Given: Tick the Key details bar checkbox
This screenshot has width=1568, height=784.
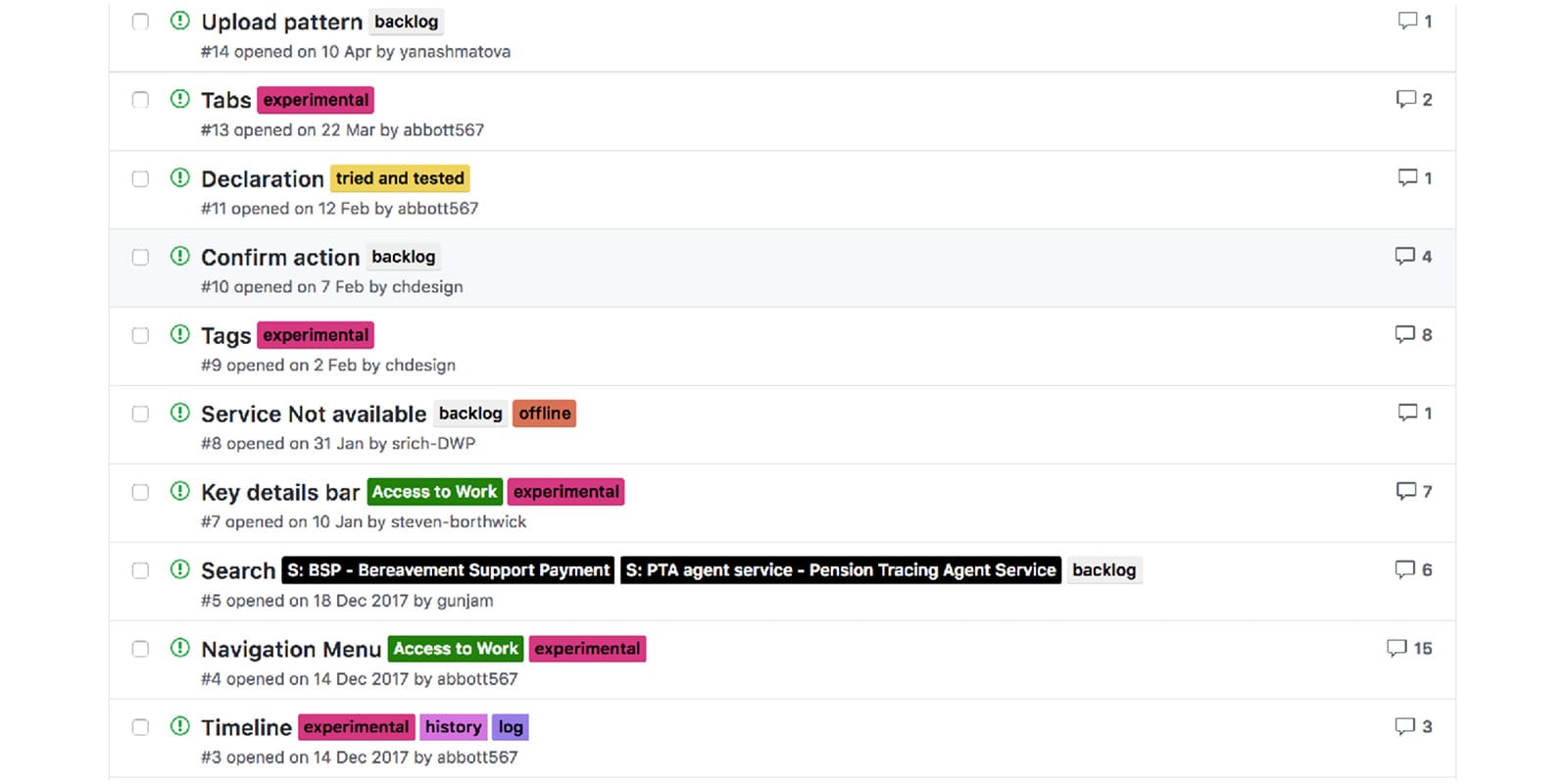Looking at the screenshot, I should (x=140, y=492).
